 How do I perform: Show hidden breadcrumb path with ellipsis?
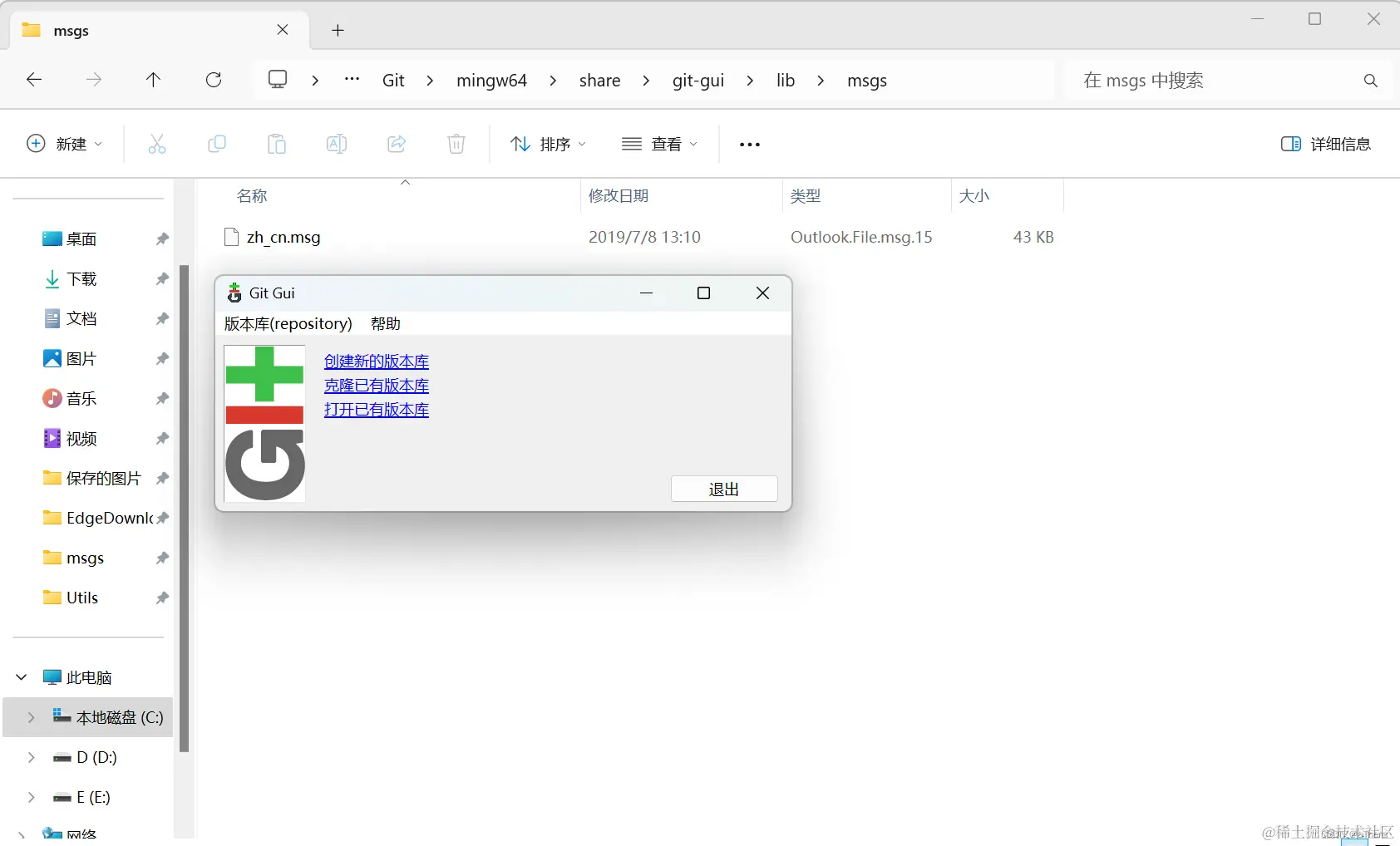352,80
